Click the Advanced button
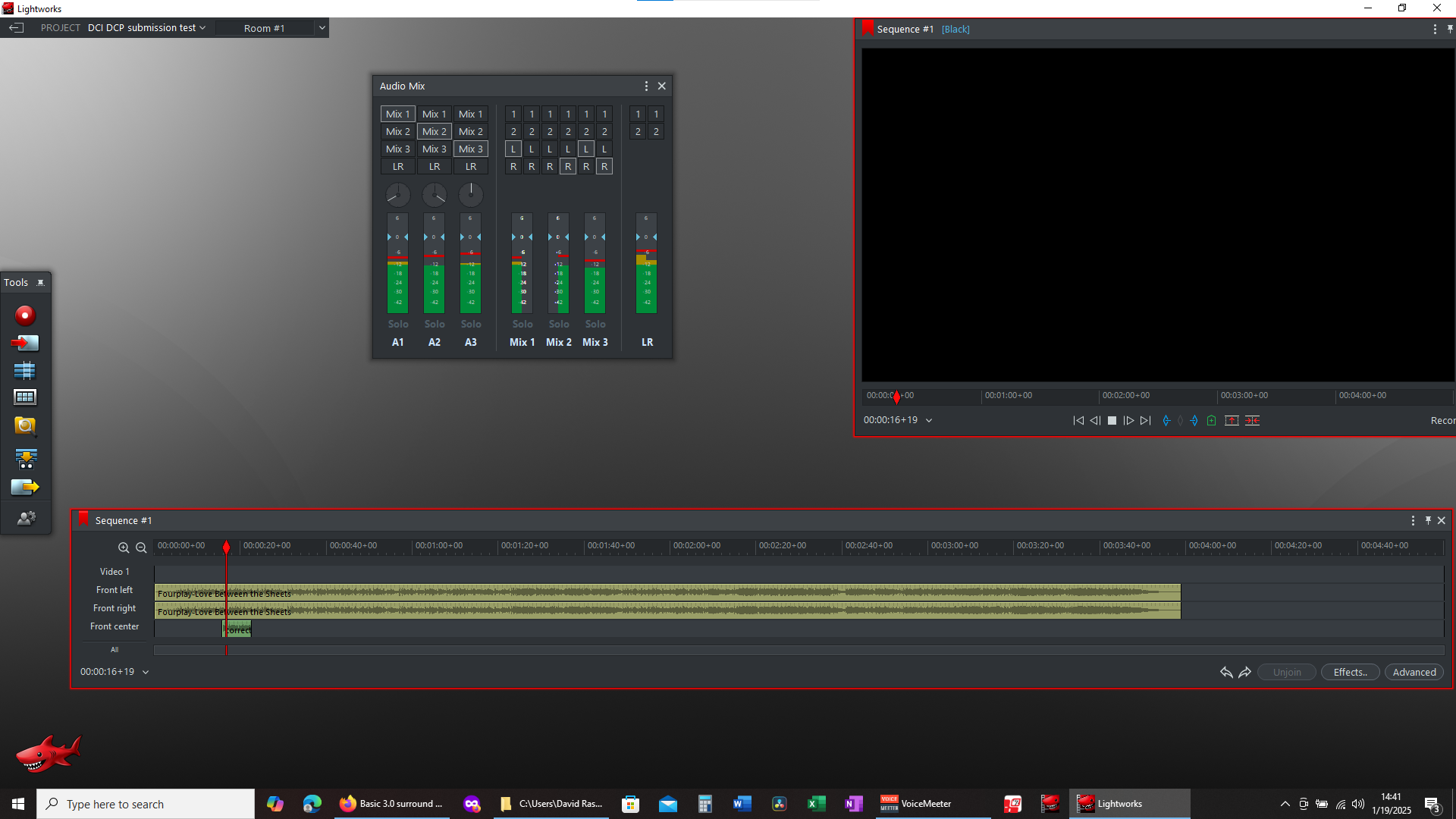This screenshot has height=819, width=1456. [1414, 673]
